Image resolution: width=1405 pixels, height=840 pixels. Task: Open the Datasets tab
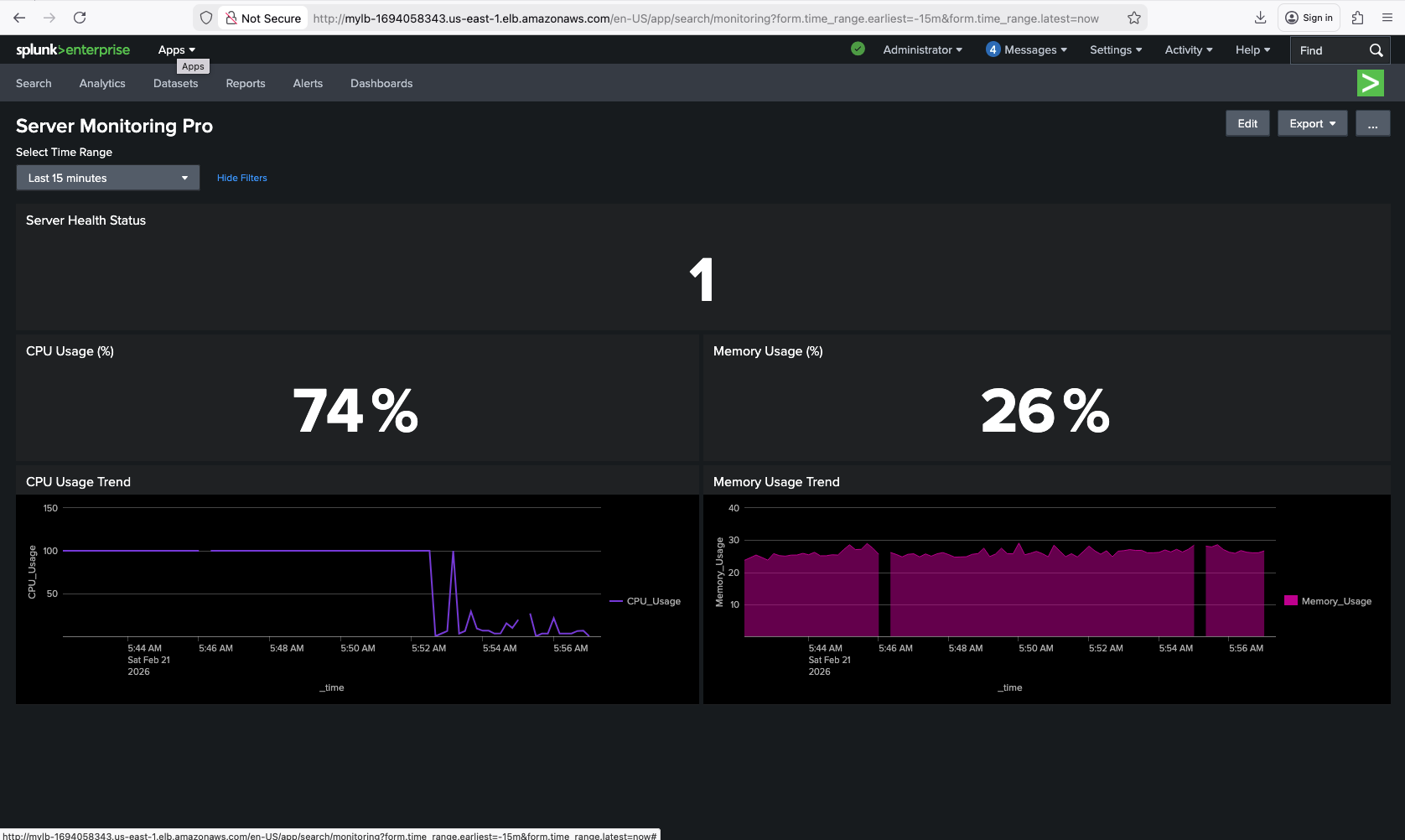(176, 83)
